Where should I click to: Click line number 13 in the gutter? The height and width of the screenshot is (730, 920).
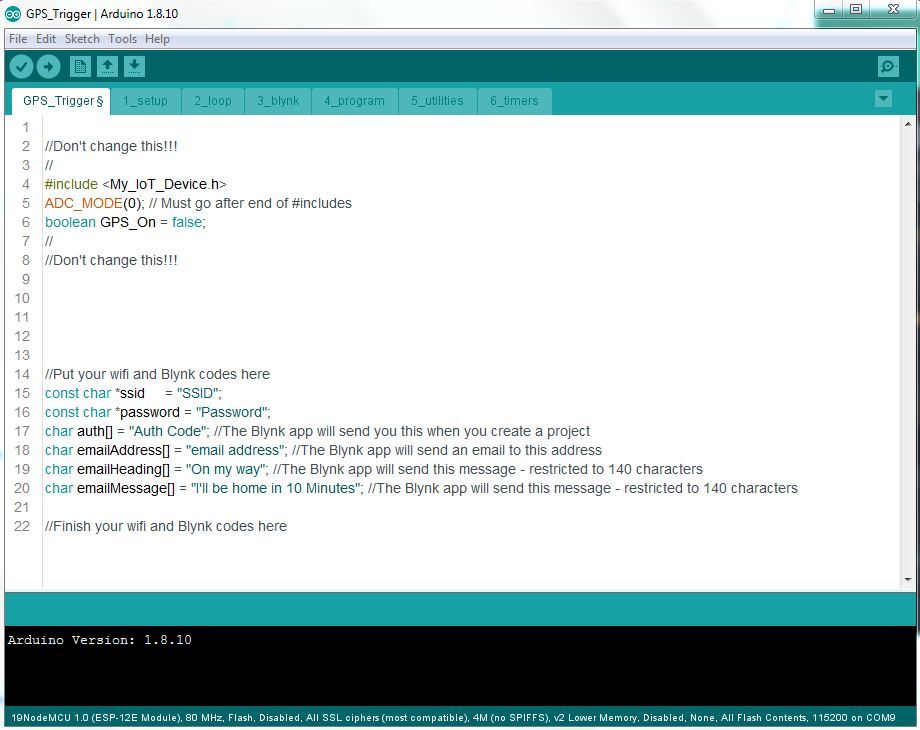pyautogui.click(x=22, y=356)
